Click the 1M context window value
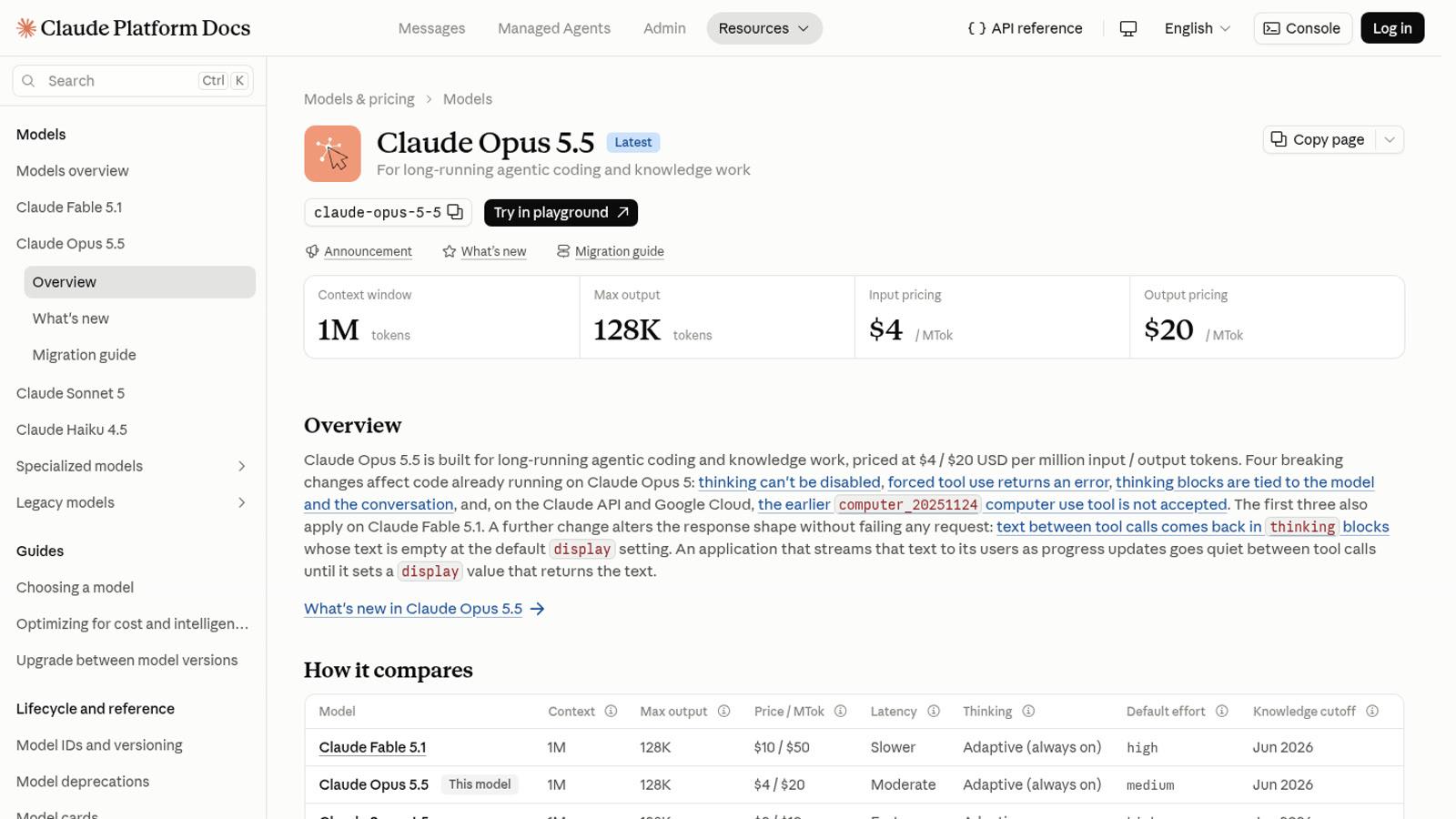This screenshot has width=1456, height=819. [339, 330]
